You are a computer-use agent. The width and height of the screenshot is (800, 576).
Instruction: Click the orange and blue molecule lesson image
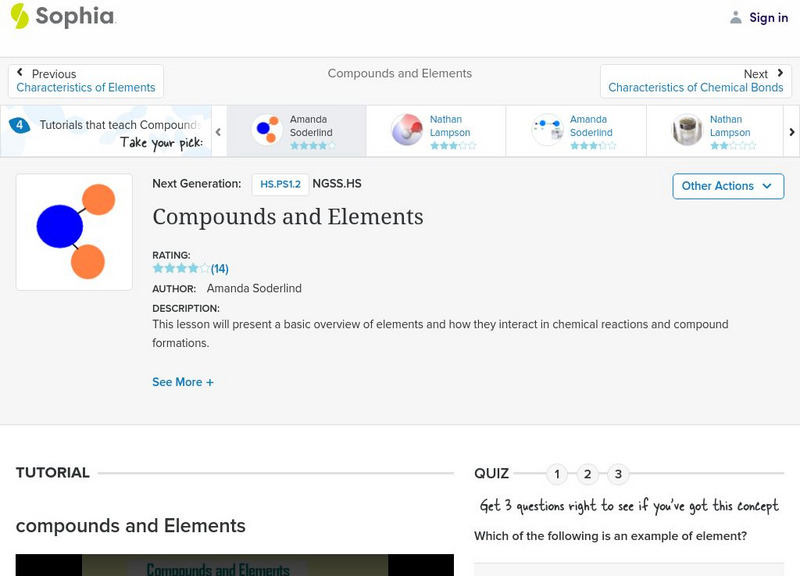tap(74, 232)
